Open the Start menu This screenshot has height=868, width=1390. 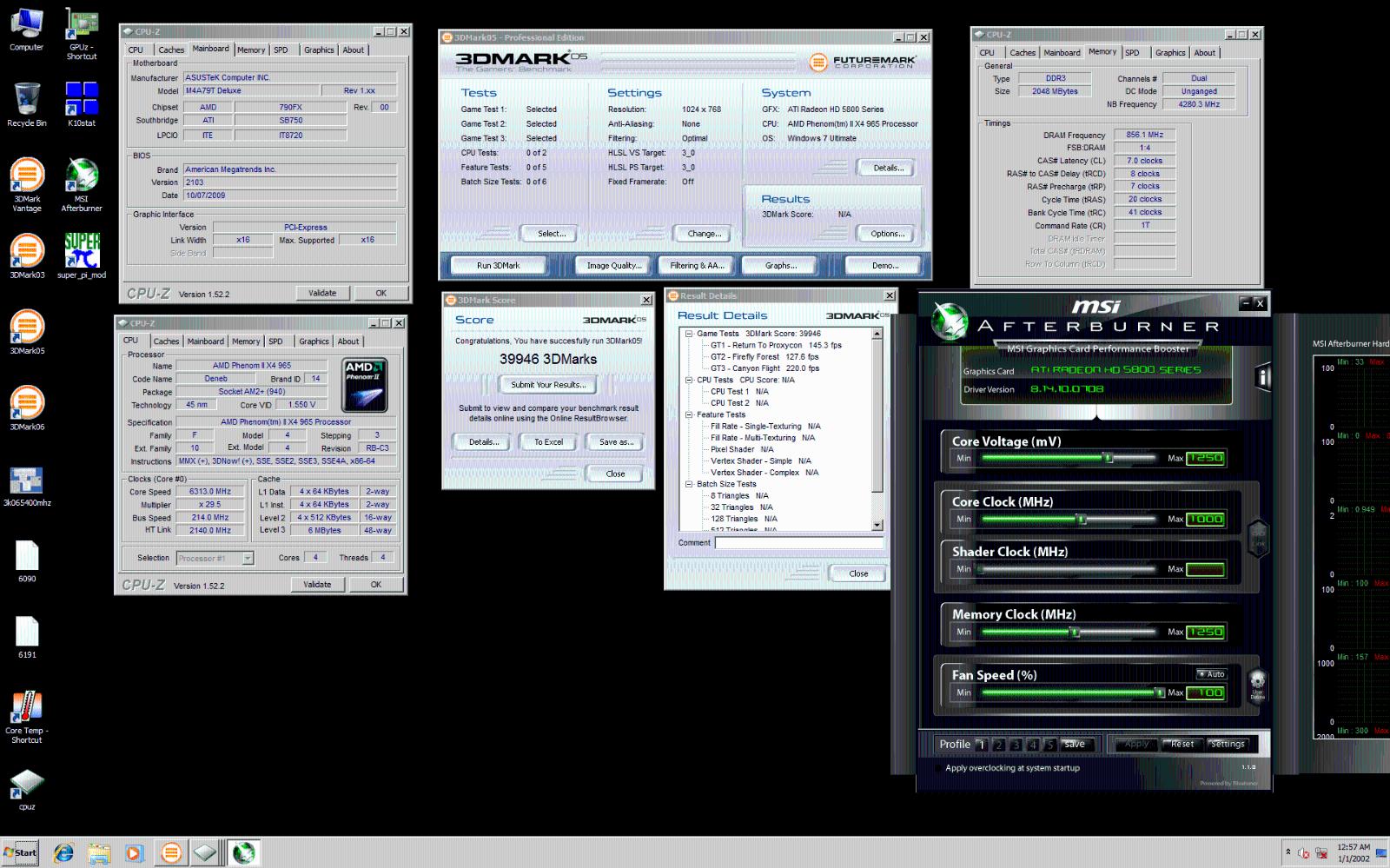tap(21, 852)
